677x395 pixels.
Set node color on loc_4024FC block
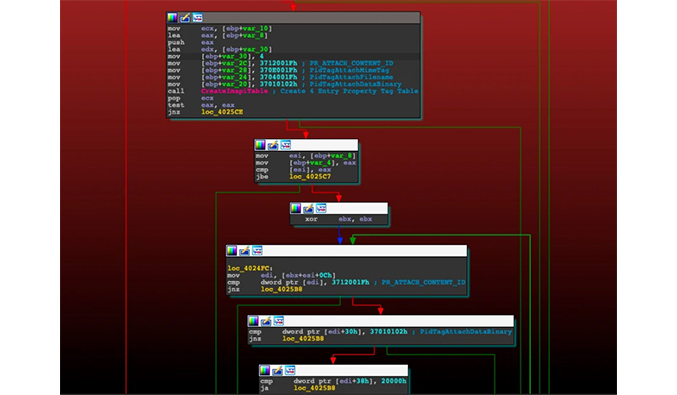[x=232, y=251]
